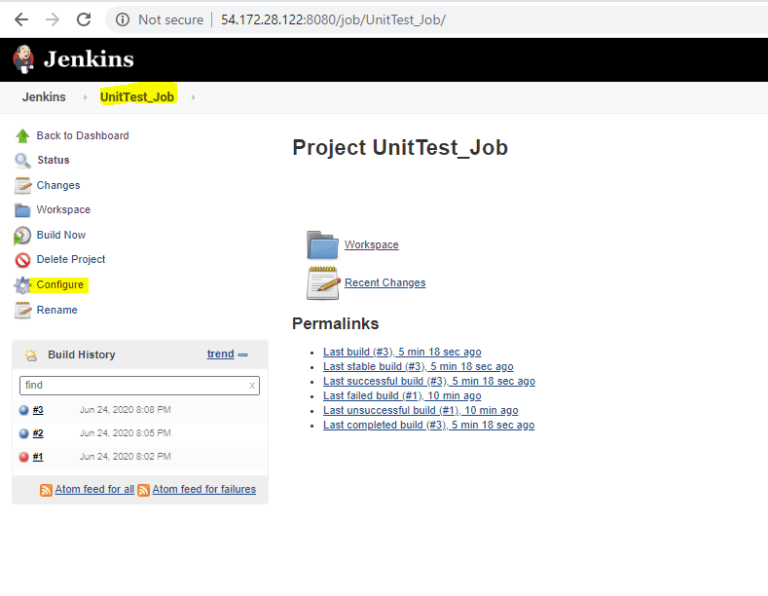The height and width of the screenshot is (596, 768).
Task: Open build #3 link in Build History
Action: (38, 410)
